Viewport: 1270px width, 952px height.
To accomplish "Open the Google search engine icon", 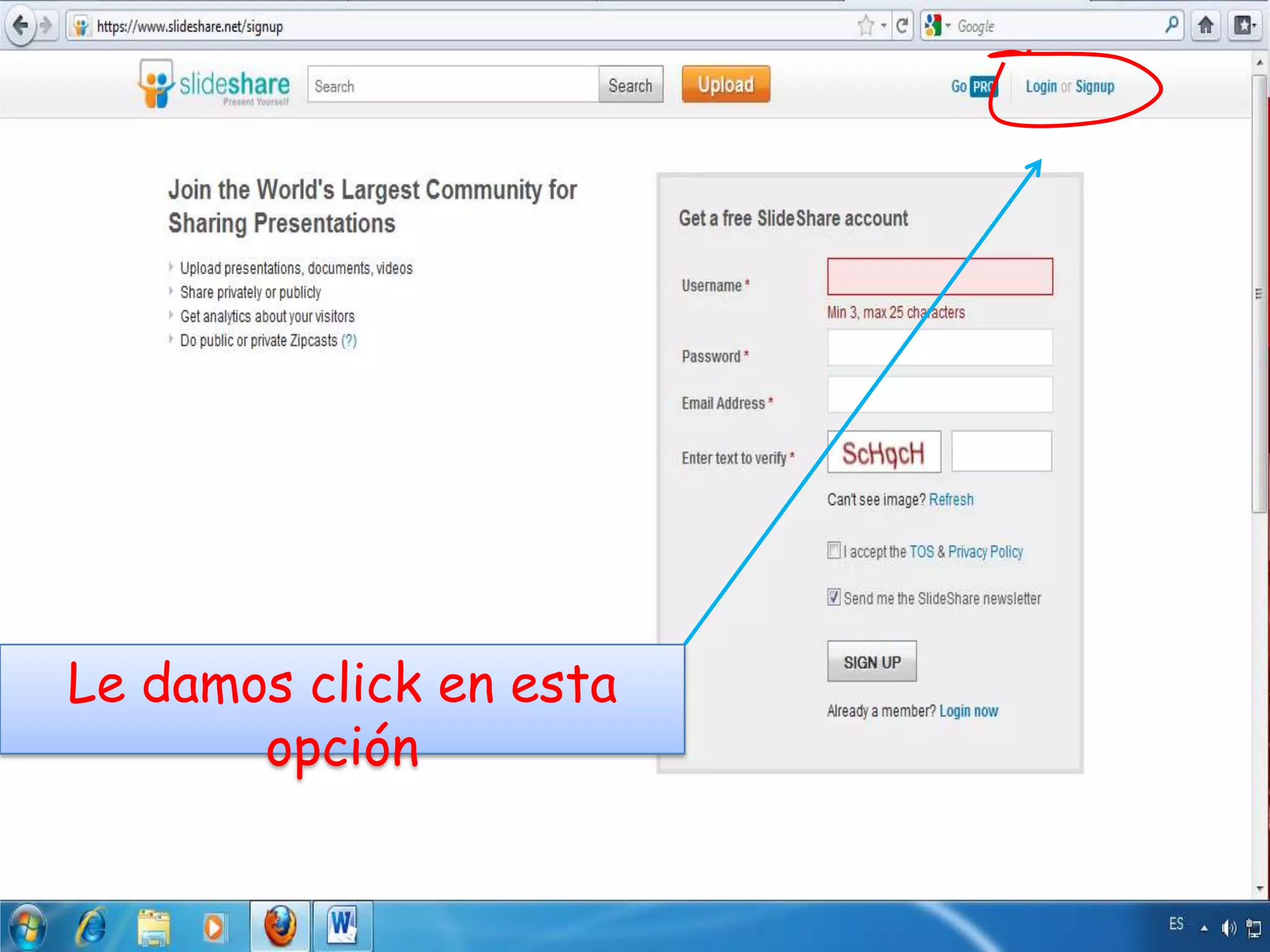I will 933,26.
